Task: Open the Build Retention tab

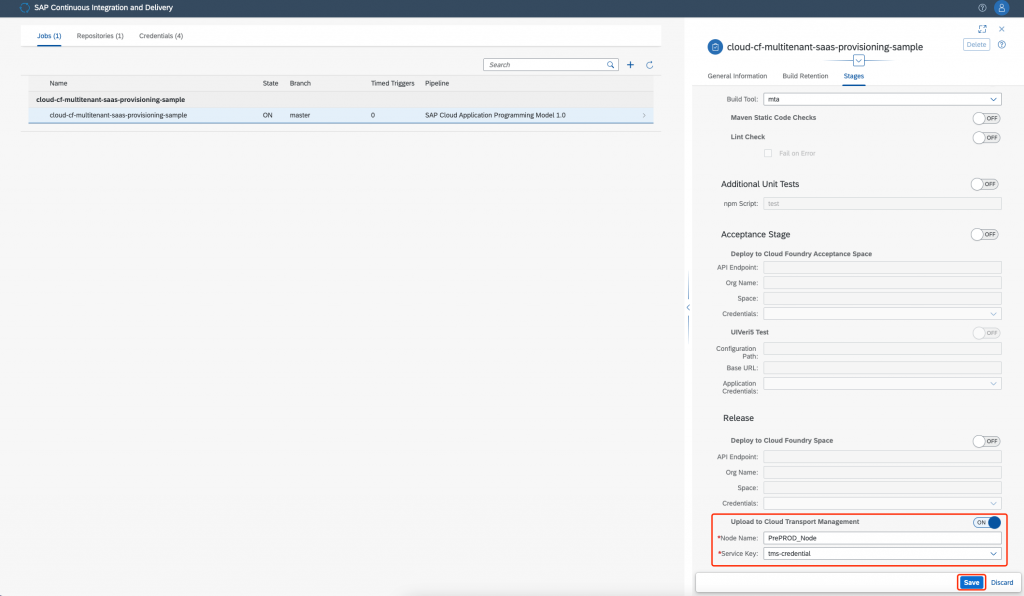Action: [x=805, y=76]
